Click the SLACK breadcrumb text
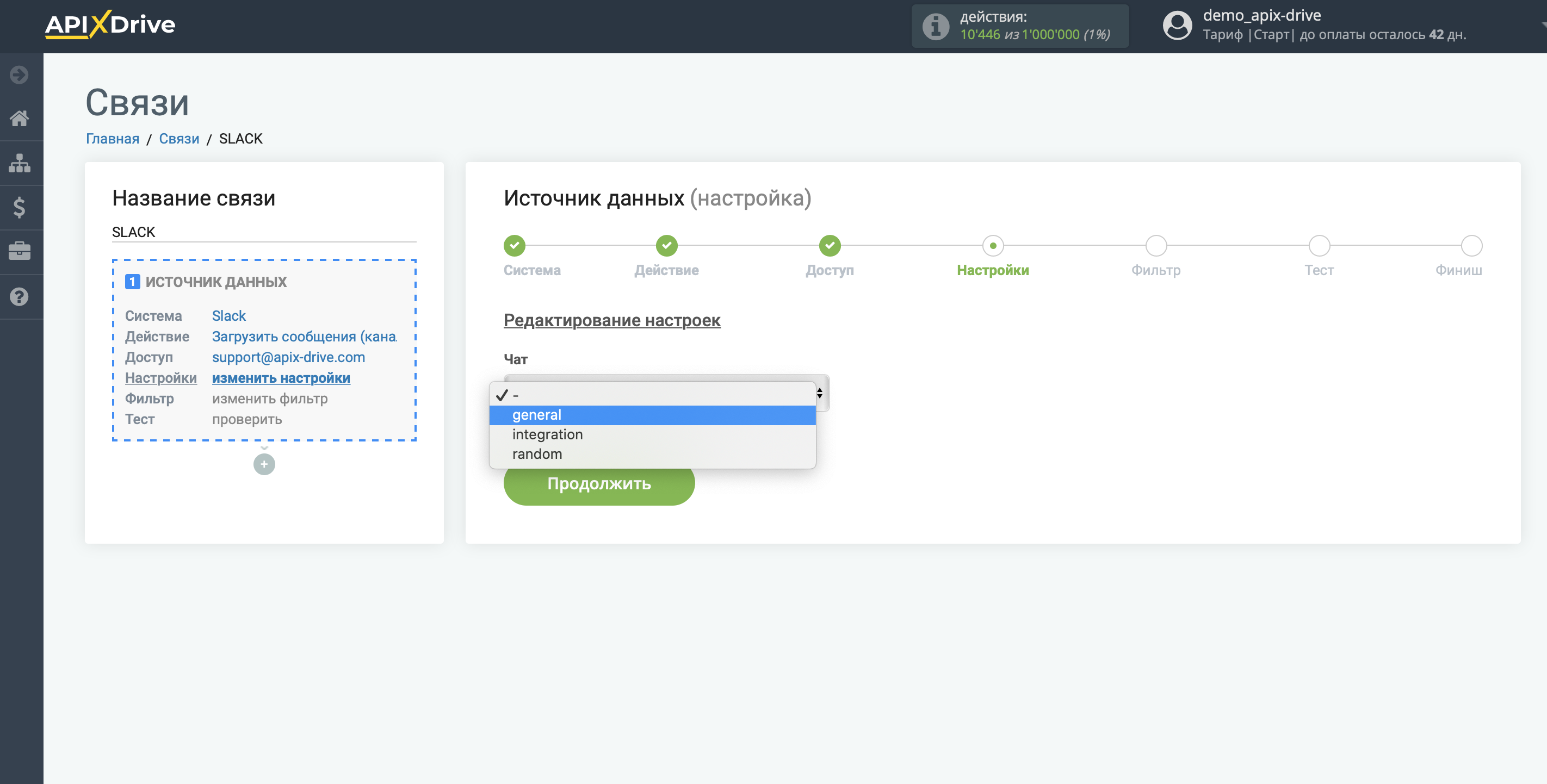The image size is (1547, 784). [241, 139]
